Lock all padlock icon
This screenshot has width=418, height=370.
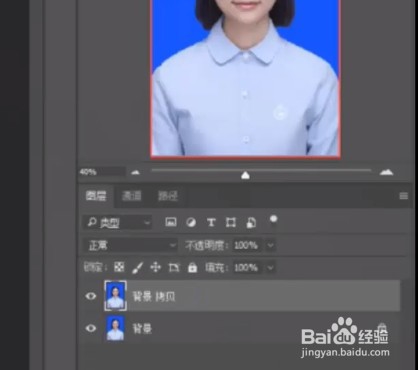pyautogui.click(x=192, y=268)
